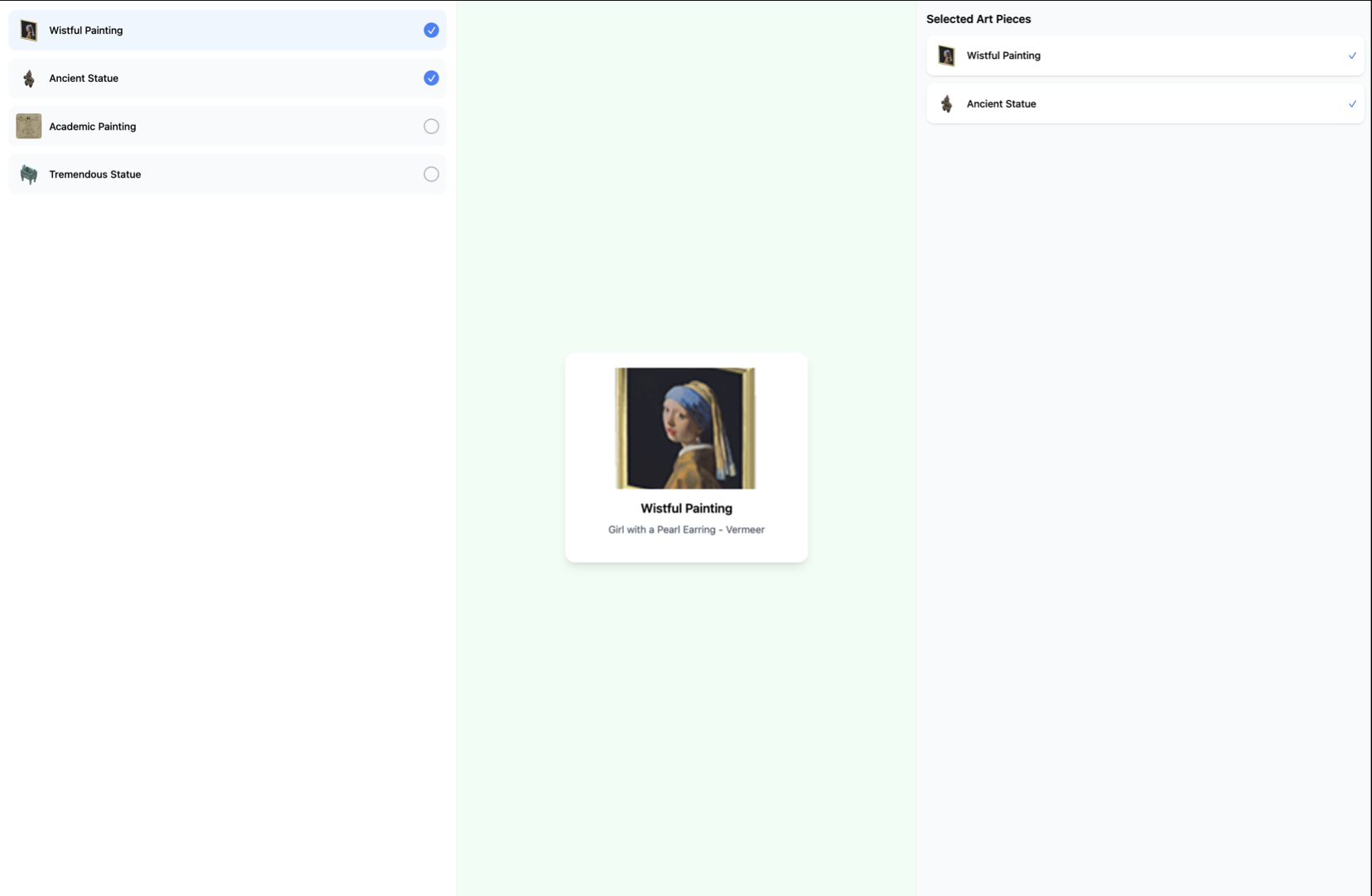Click the blue checkmark badge on Wistful Painting
1372x896 pixels.
tap(431, 30)
